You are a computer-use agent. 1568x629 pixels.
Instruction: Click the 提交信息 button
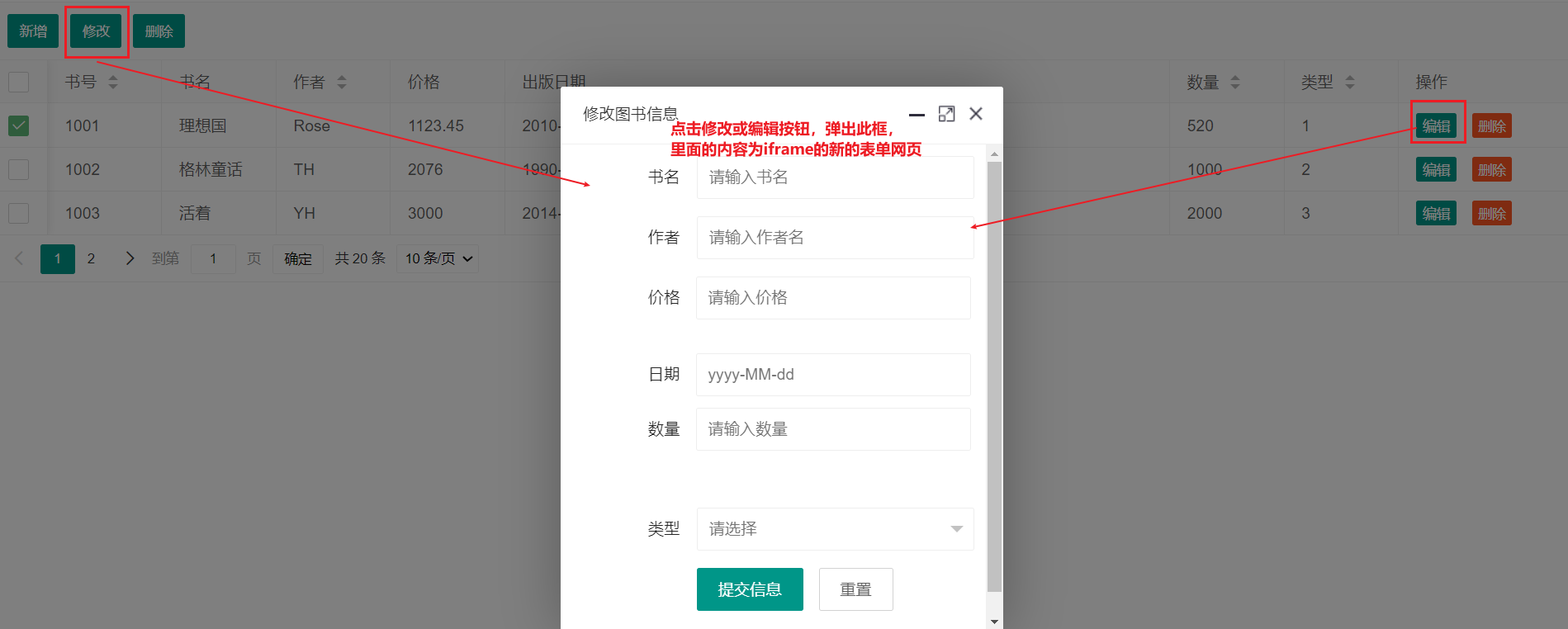click(x=750, y=589)
